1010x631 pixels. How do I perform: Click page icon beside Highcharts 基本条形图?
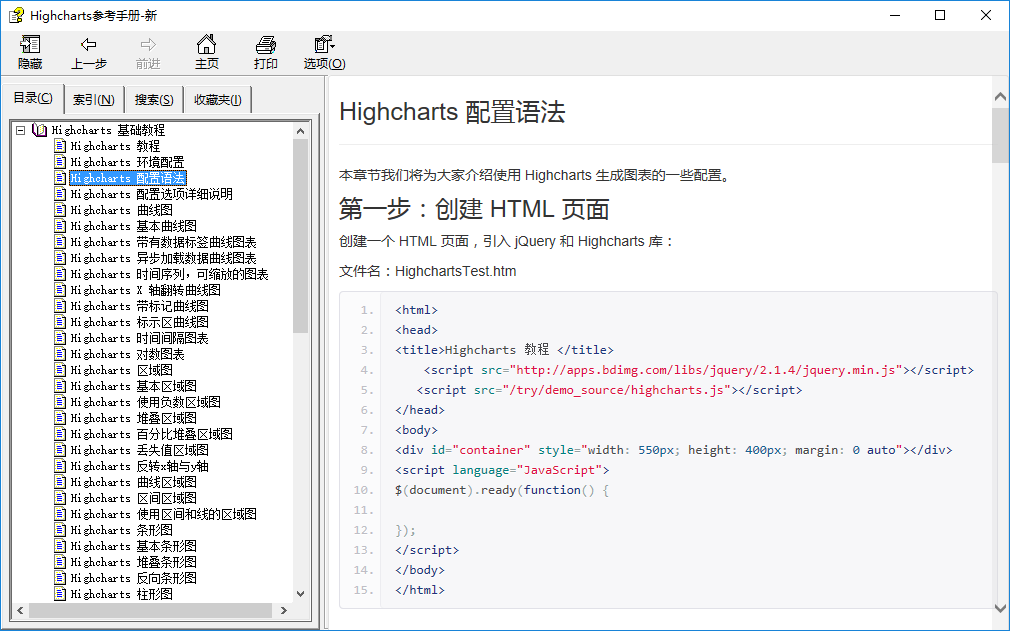pyautogui.click(x=60, y=546)
